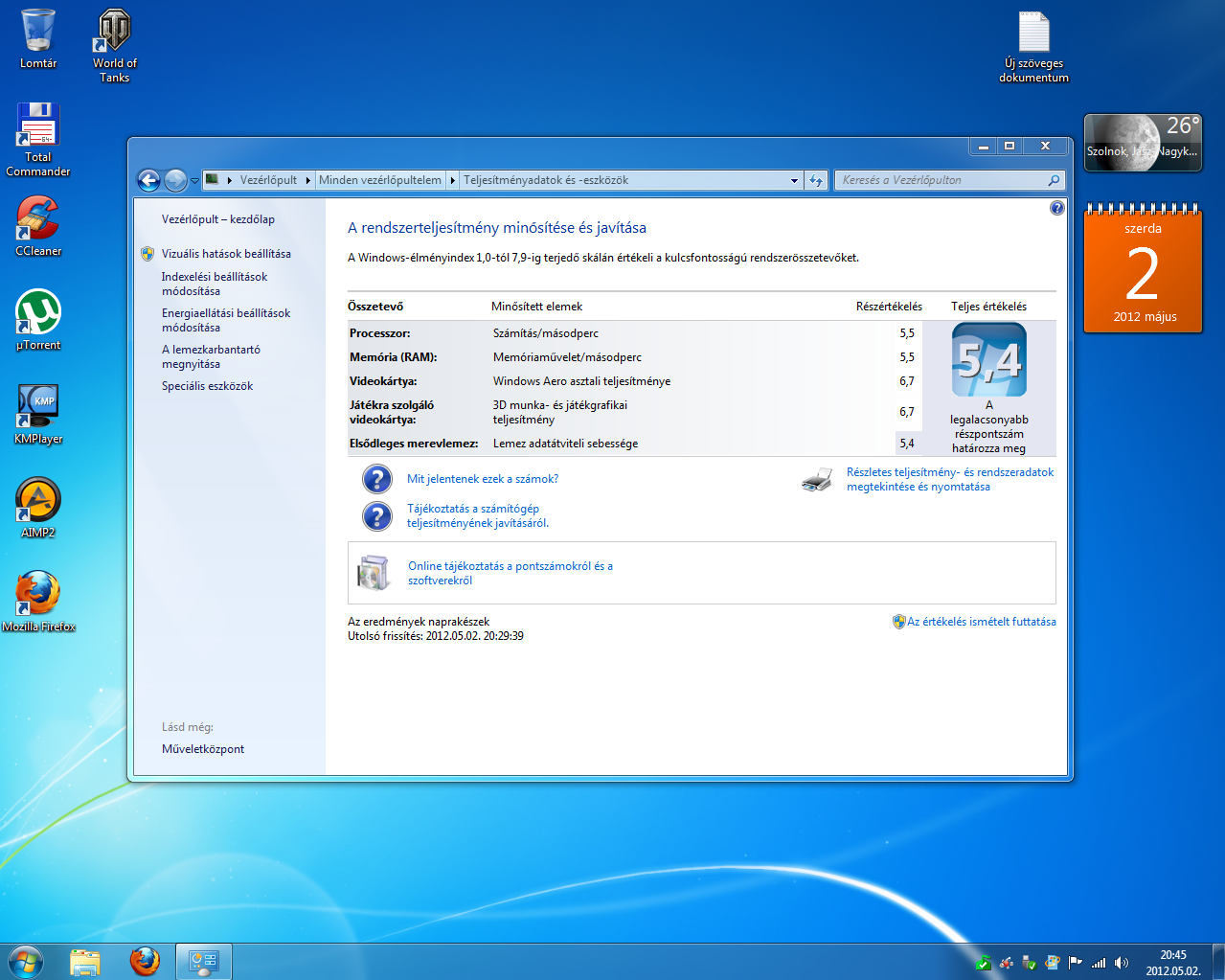Select Total Commander desktop icon
Image resolution: width=1225 pixels, height=980 pixels.
pos(38,139)
